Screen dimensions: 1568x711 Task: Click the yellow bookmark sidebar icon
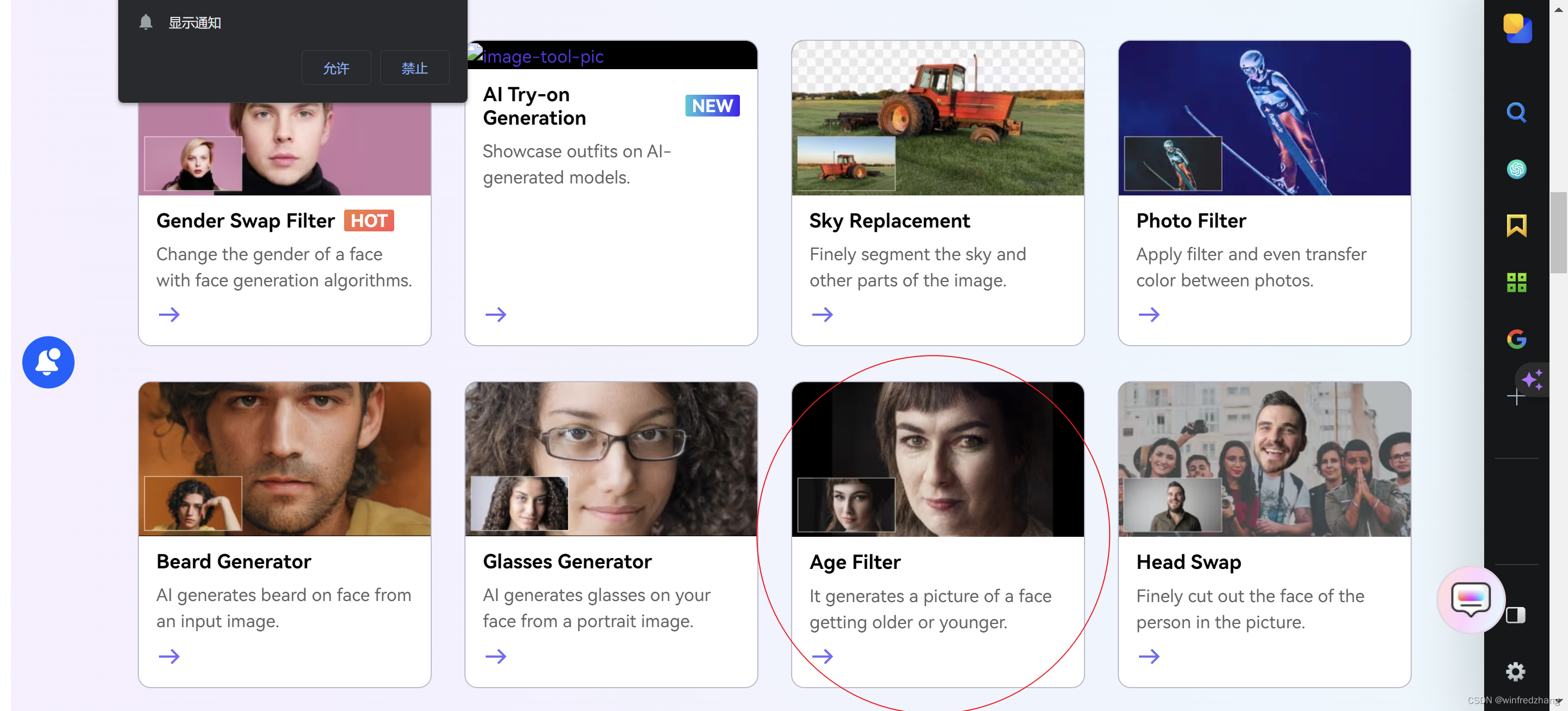1516,225
